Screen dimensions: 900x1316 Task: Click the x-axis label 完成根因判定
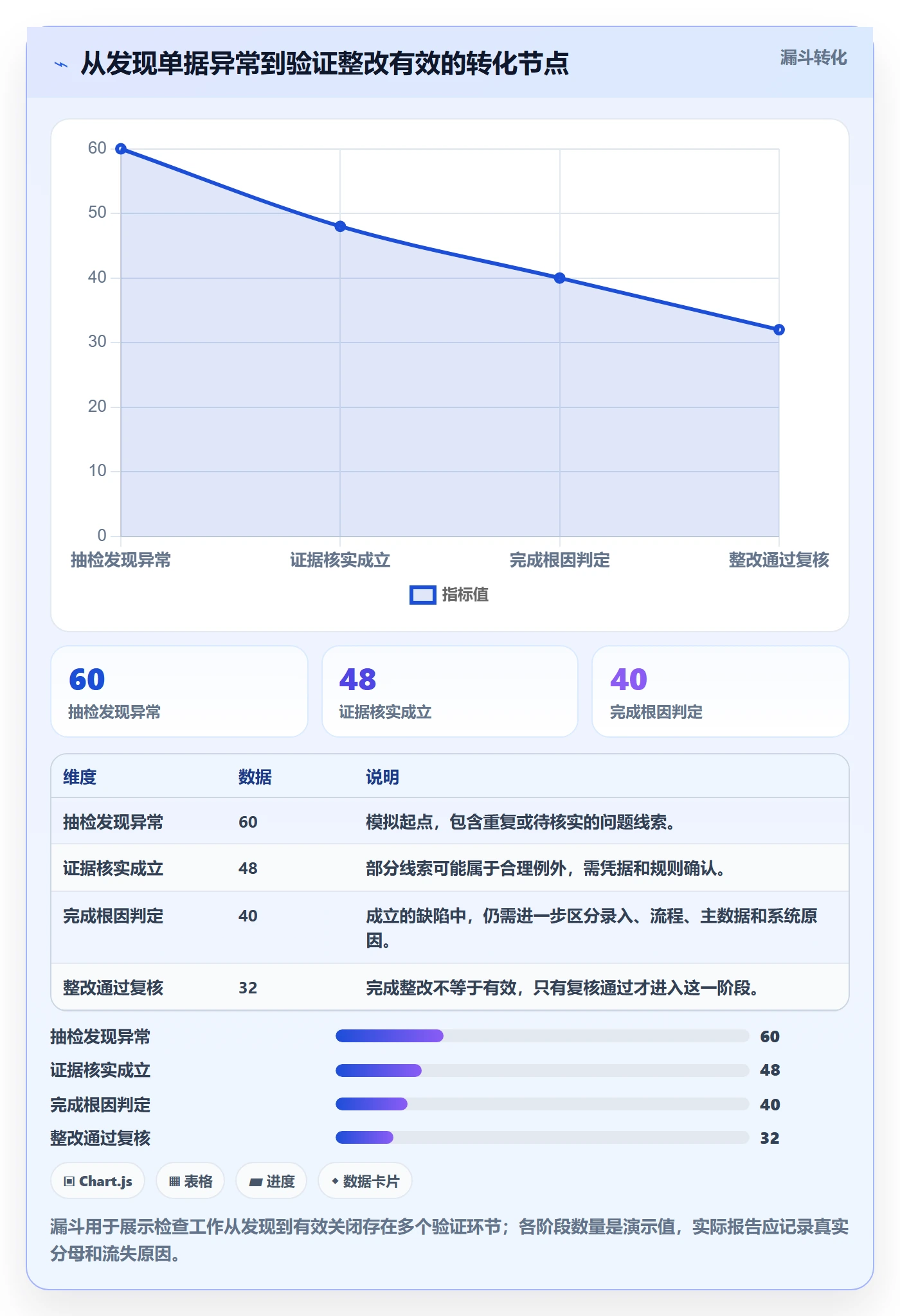click(559, 560)
